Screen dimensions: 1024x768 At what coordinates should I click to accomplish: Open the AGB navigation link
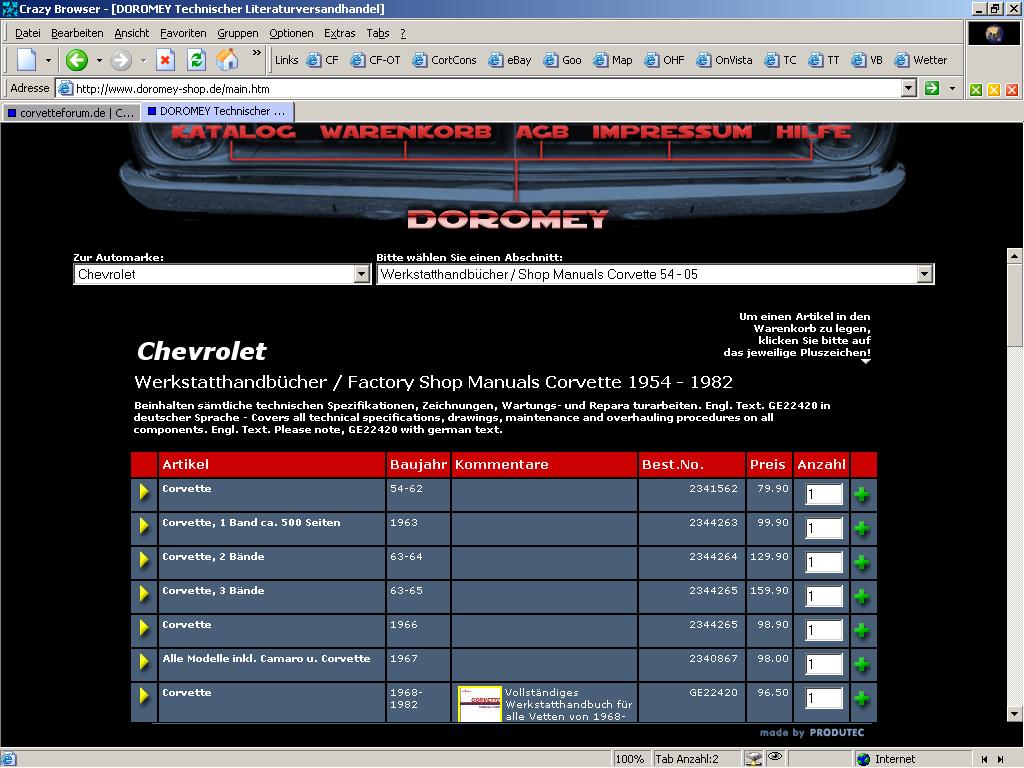coord(542,132)
